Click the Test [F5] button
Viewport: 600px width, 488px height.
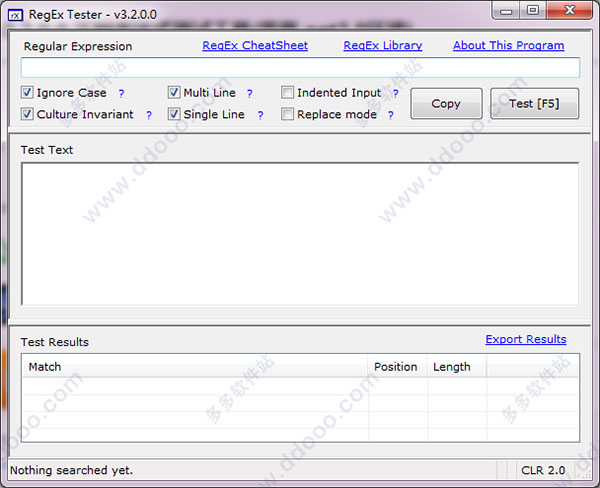535,104
